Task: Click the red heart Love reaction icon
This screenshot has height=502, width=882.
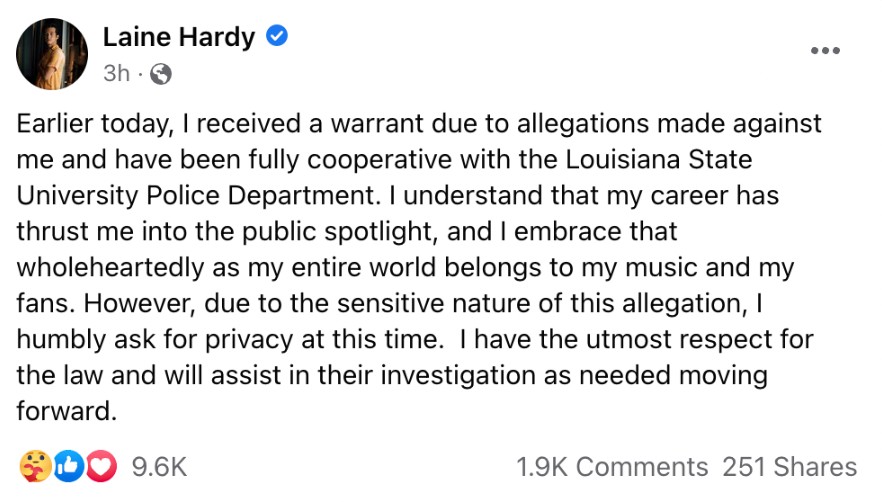Action: click(101, 467)
